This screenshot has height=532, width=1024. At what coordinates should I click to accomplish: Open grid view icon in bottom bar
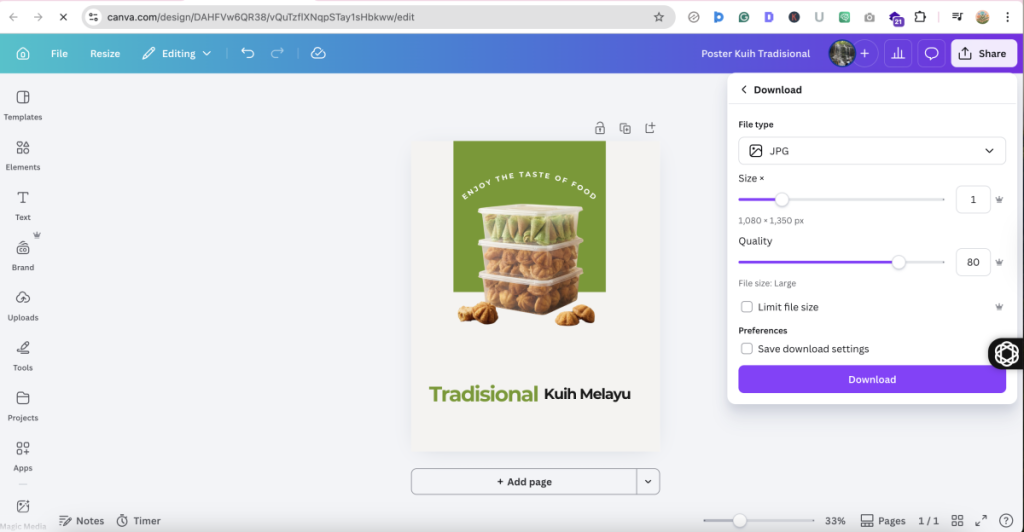(x=957, y=520)
